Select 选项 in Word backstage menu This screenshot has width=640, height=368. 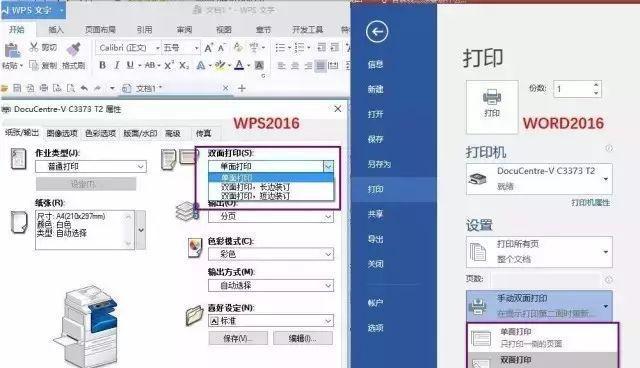click(x=375, y=328)
